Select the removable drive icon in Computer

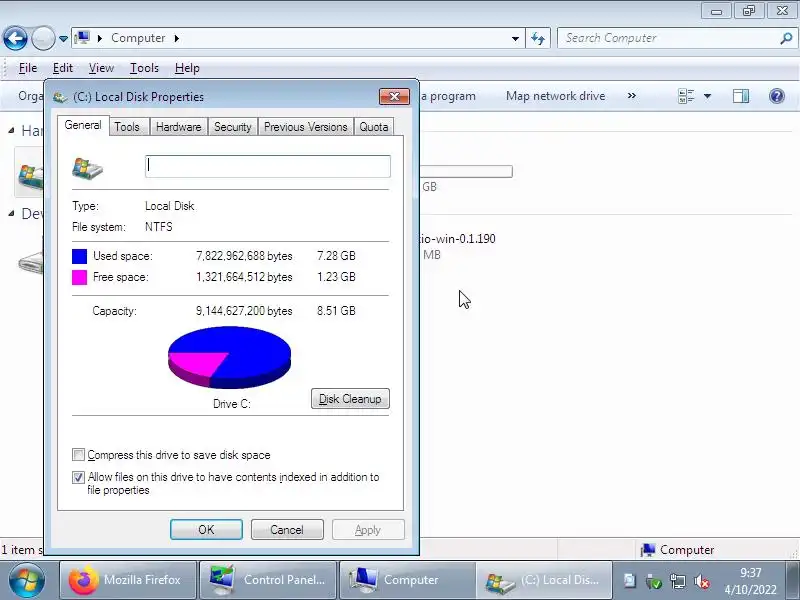[31, 262]
